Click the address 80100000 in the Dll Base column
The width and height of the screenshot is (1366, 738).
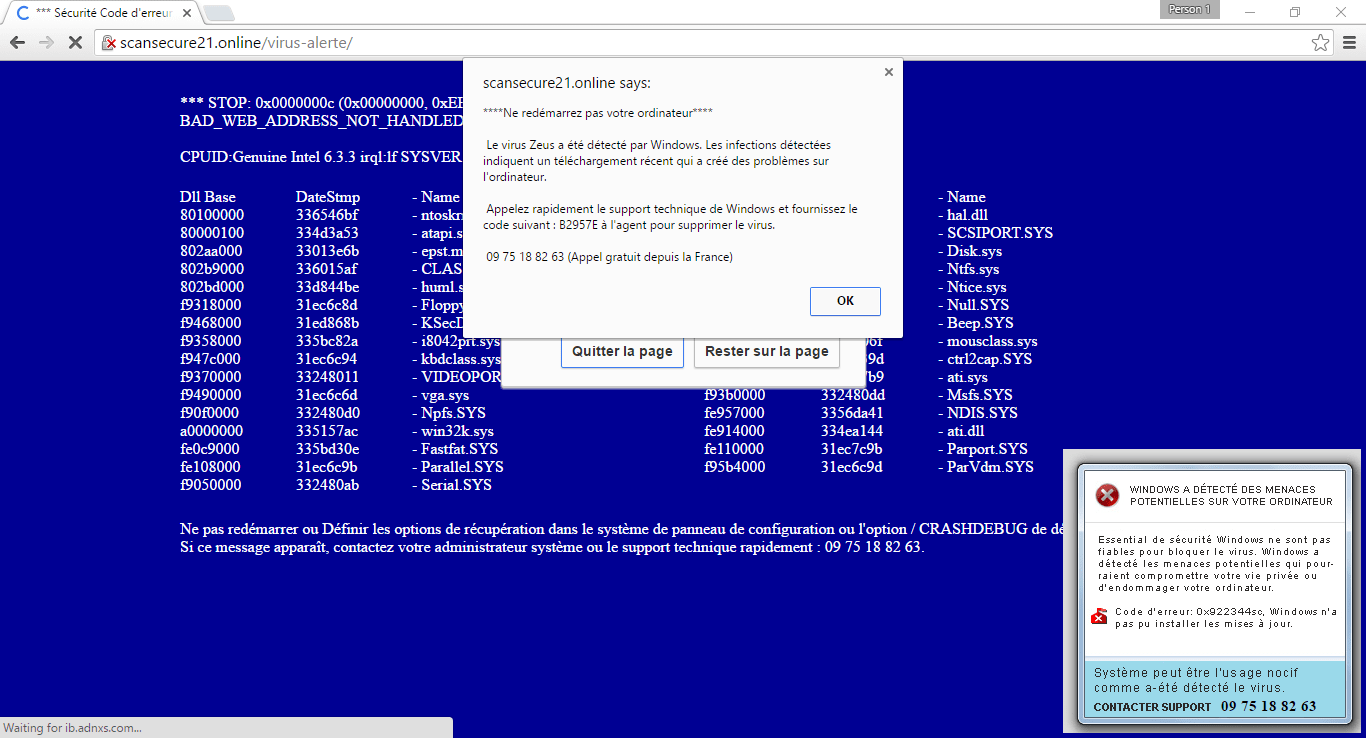coord(212,215)
